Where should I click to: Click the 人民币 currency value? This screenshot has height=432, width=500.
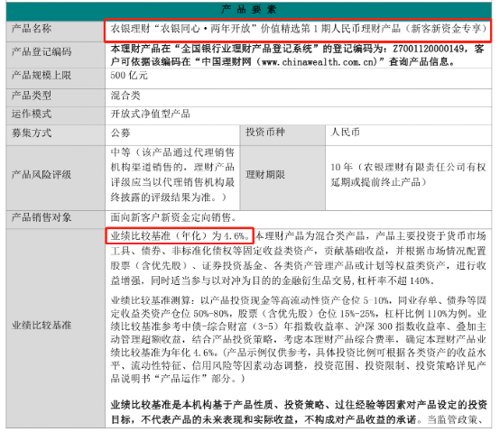[x=345, y=132]
